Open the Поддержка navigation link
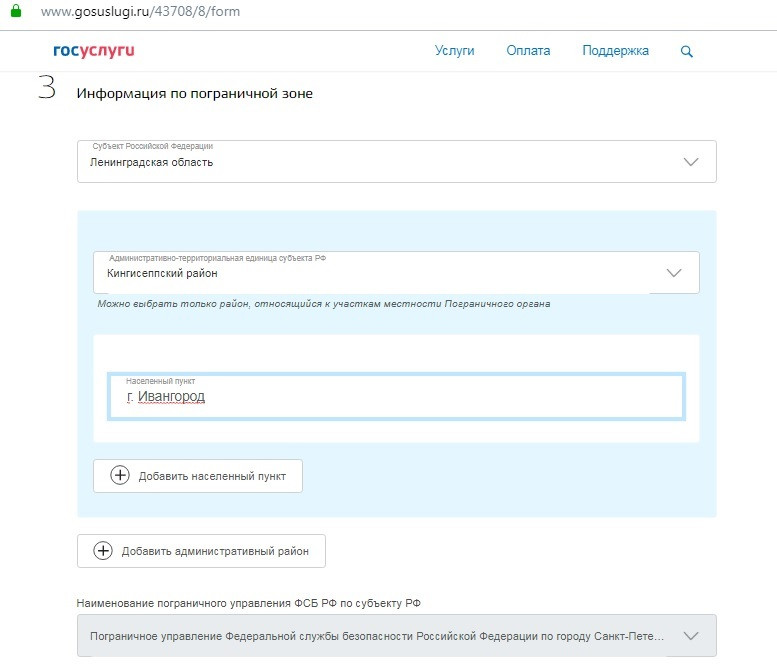Viewport: 777px width, 669px height. point(615,51)
